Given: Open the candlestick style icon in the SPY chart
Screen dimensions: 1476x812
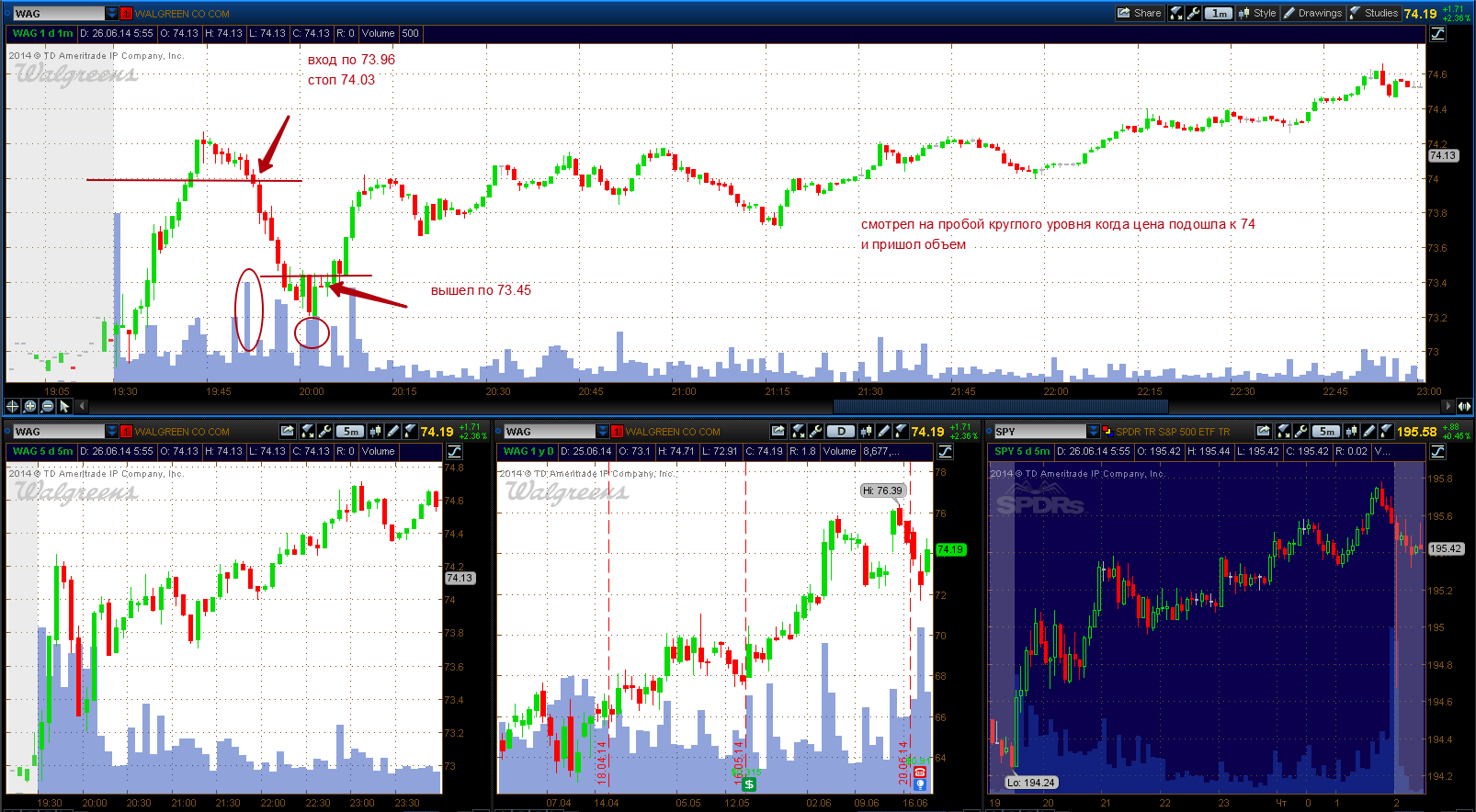Looking at the screenshot, I should 1351,431.
